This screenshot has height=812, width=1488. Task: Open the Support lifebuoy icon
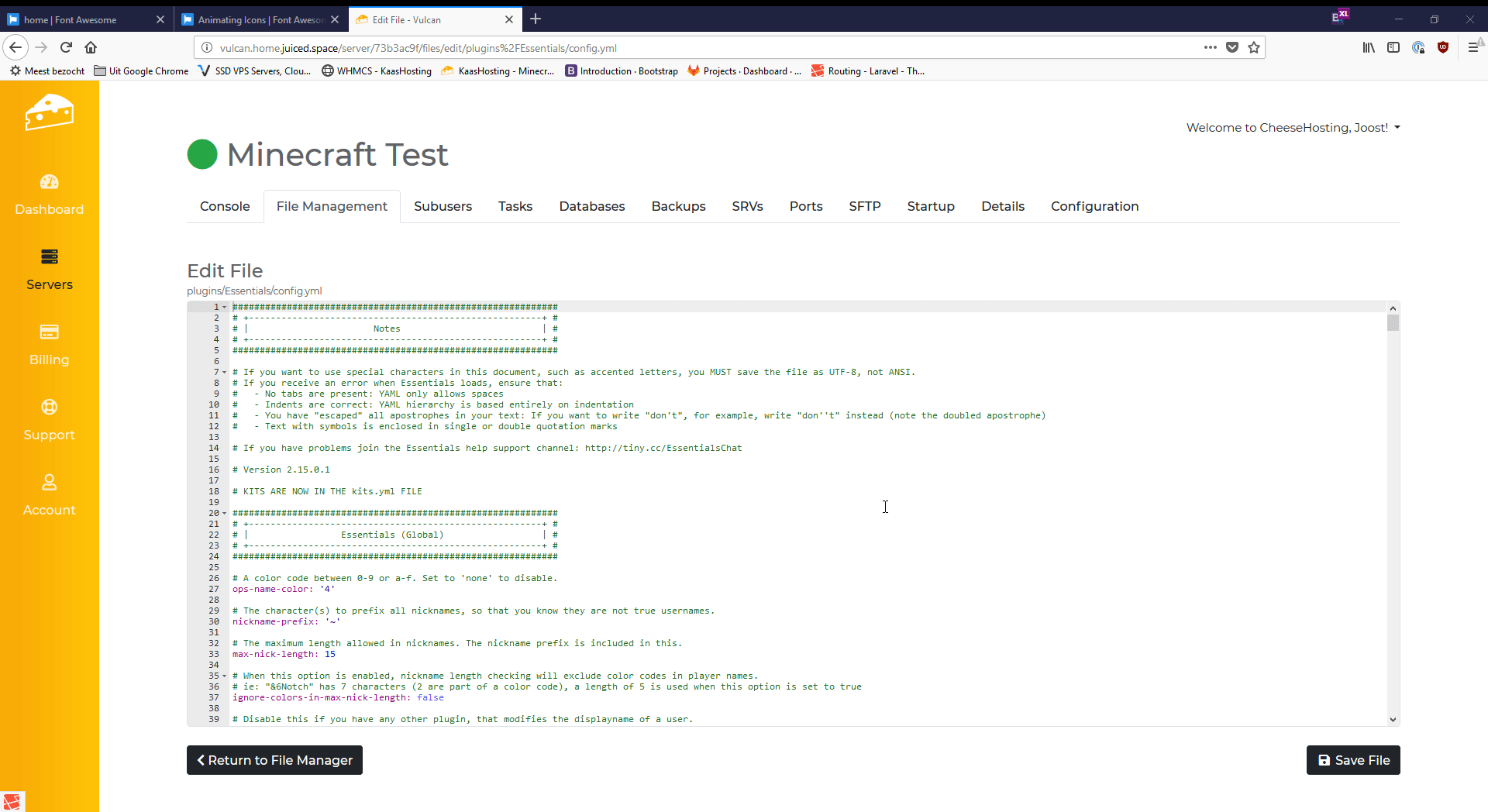coord(49,408)
